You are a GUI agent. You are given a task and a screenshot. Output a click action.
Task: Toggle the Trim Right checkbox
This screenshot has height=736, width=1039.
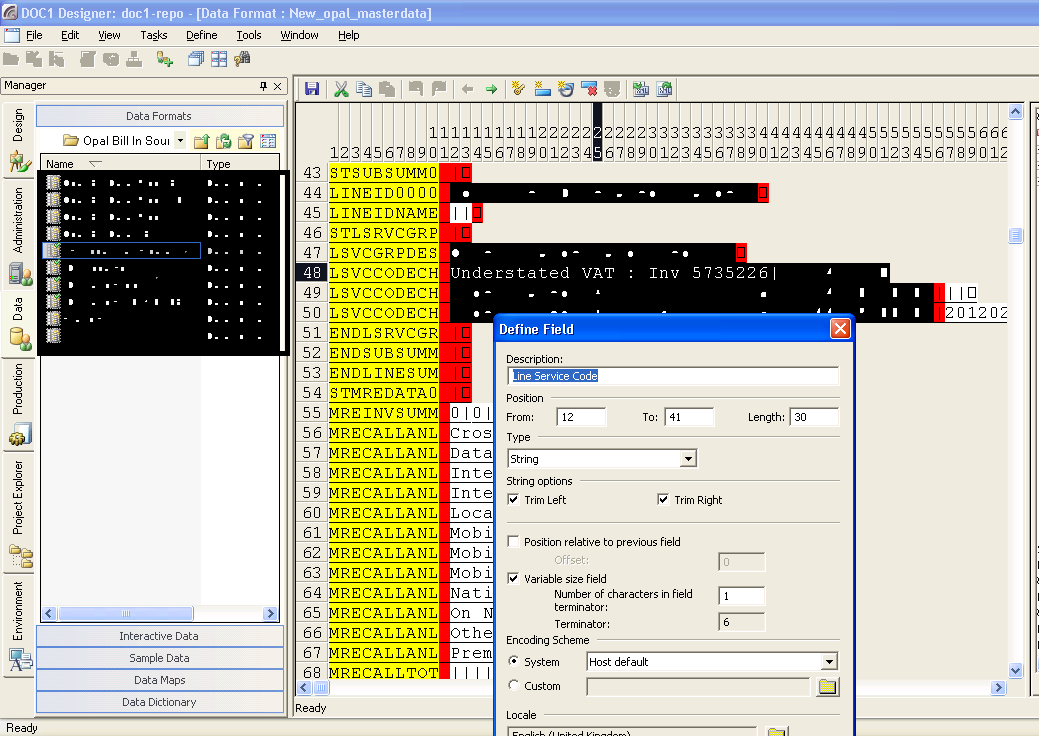click(663, 499)
